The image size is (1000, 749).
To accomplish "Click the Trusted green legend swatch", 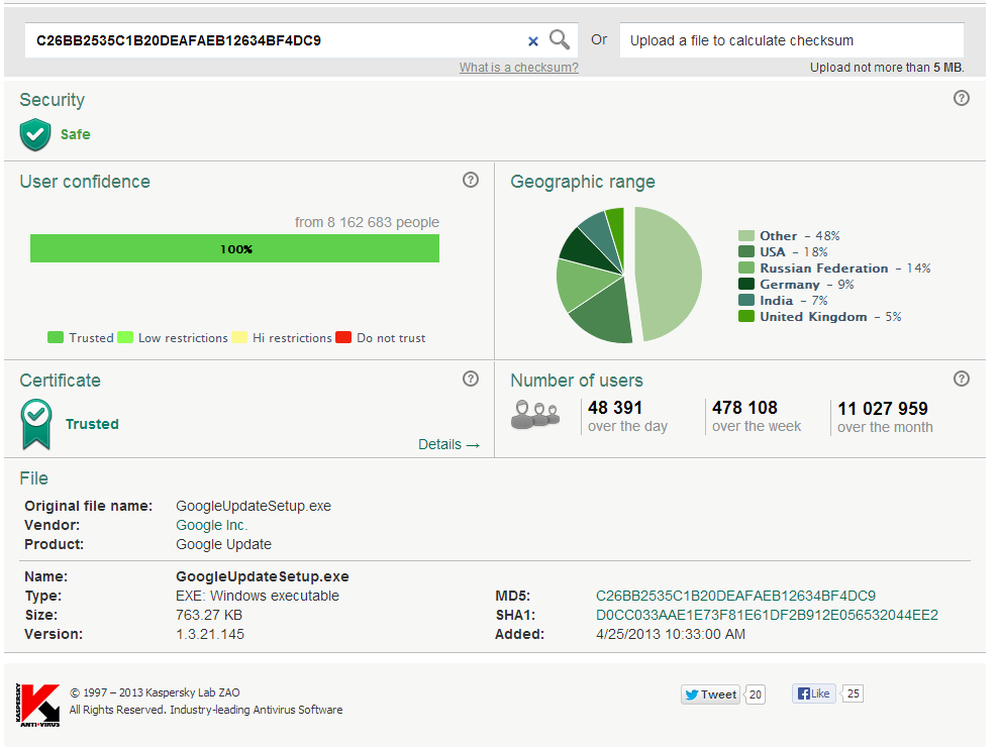I will point(56,338).
